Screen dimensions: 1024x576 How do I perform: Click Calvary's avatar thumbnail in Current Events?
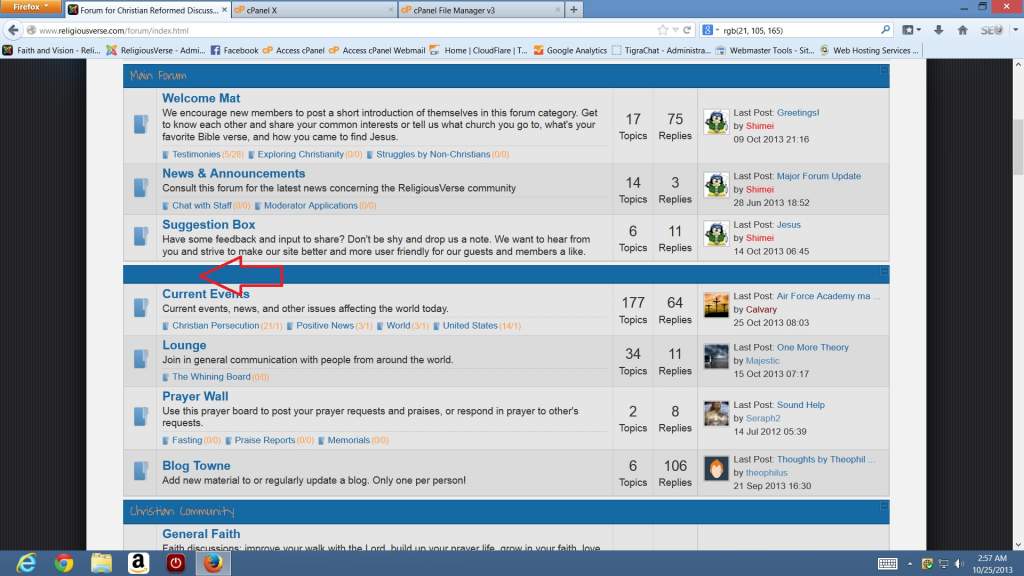[716, 305]
